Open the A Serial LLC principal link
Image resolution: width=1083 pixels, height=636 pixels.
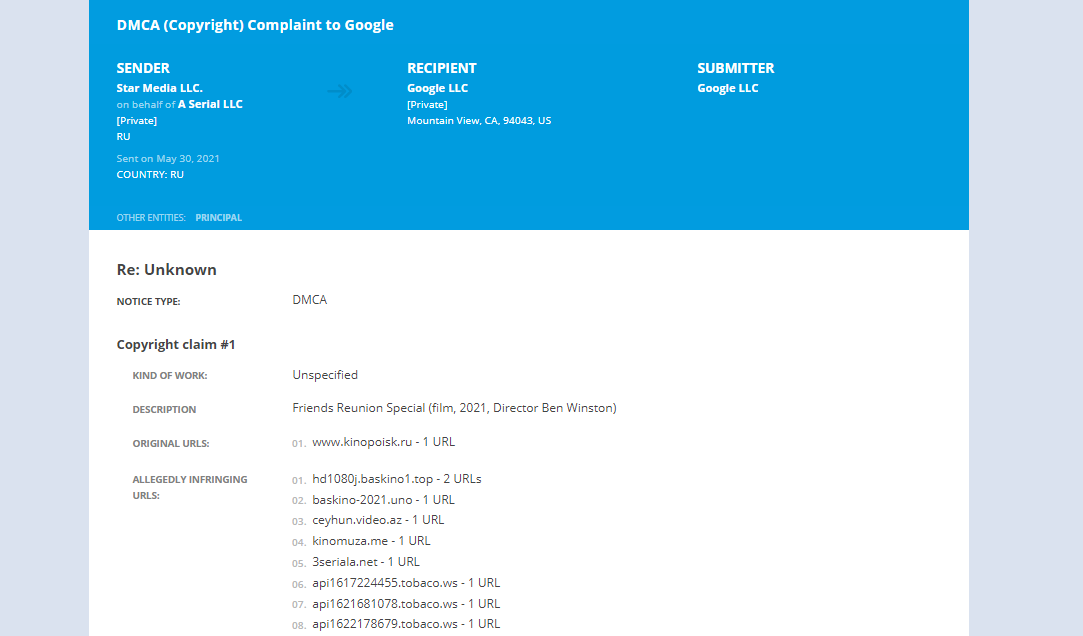[x=210, y=104]
